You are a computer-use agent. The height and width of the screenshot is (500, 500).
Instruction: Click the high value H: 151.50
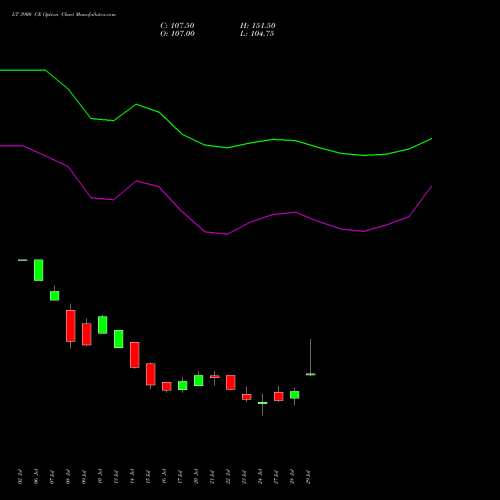(258, 26)
